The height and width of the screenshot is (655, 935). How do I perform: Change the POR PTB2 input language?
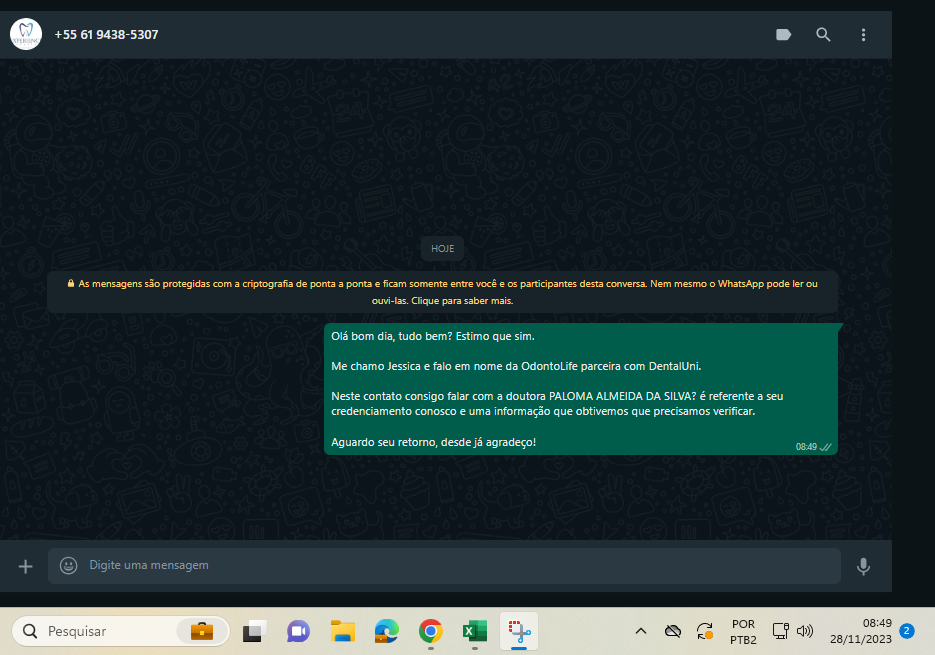tap(743, 632)
